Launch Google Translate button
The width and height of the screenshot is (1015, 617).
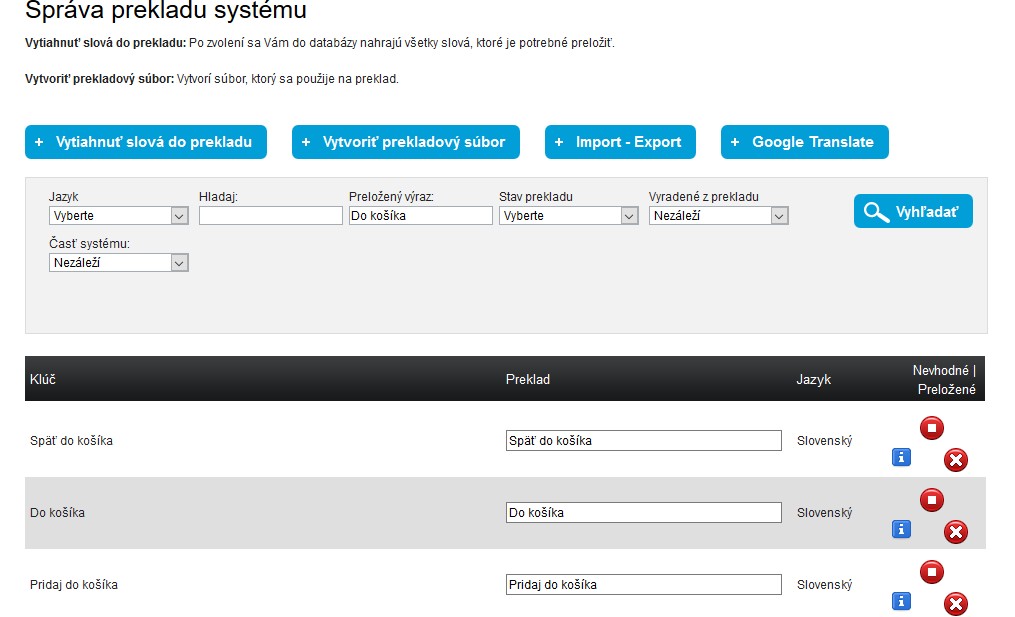pos(804,142)
